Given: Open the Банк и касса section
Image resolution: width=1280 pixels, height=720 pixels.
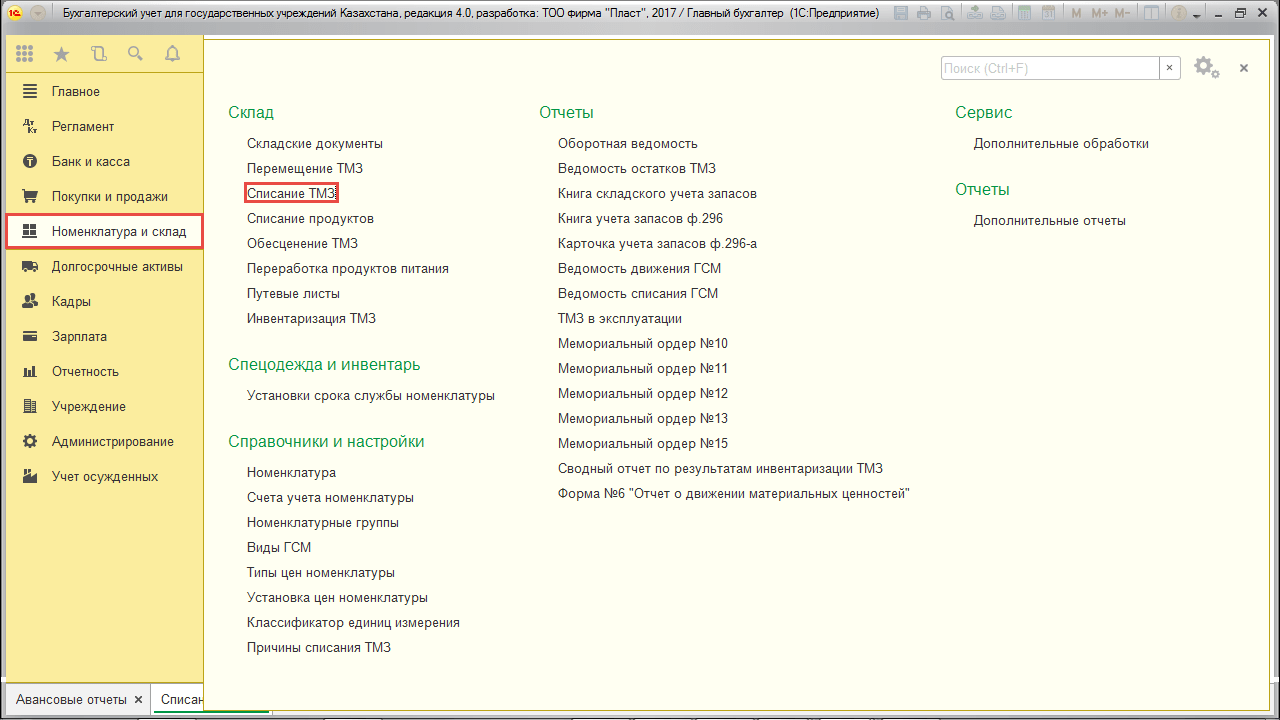Looking at the screenshot, I should click(90, 161).
